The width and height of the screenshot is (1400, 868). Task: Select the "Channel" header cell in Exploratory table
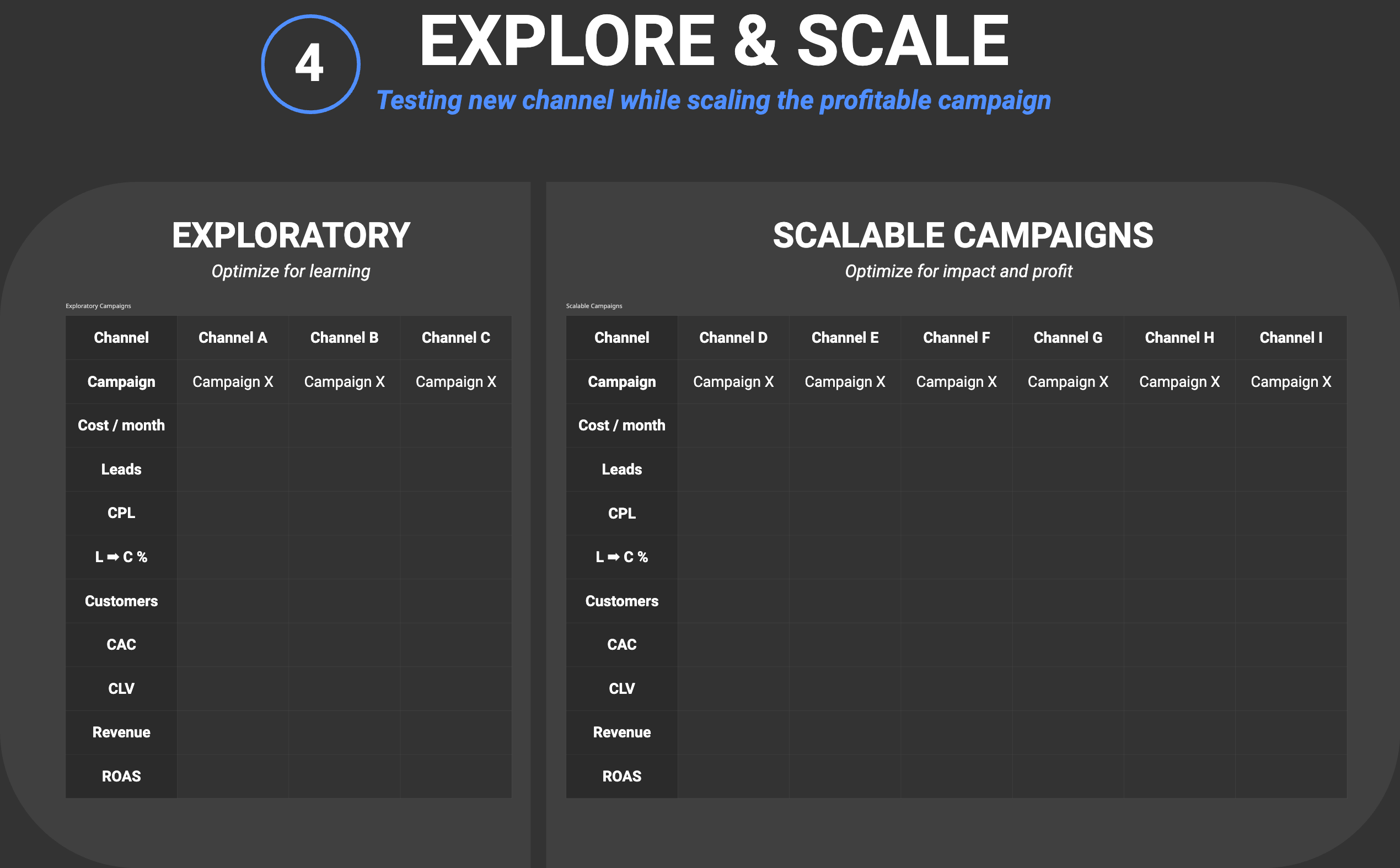pyautogui.click(x=121, y=337)
